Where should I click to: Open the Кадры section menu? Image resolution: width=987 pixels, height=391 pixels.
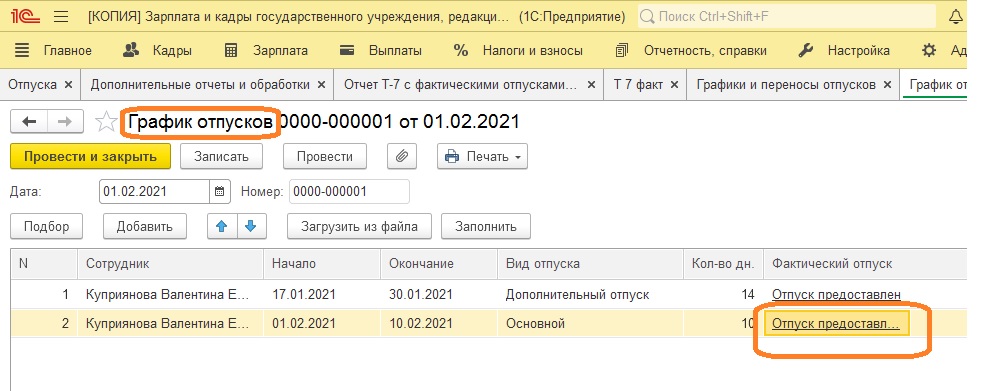click(157, 50)
